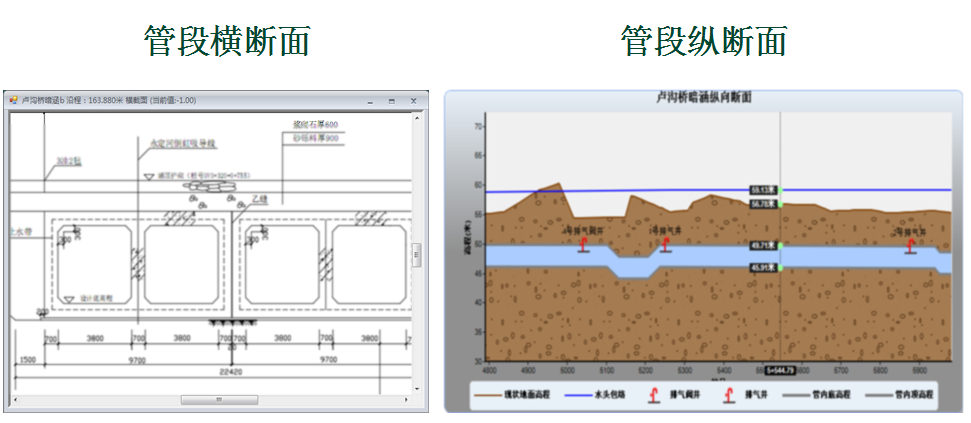Click the 排气阀井 legend icon
971x423 pixels.
tap(653, 395)
